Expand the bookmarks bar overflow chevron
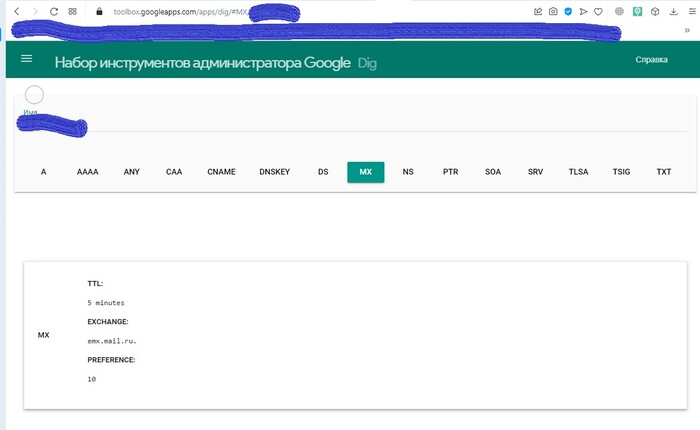The image size is (700, 430). tap(687, 30)
